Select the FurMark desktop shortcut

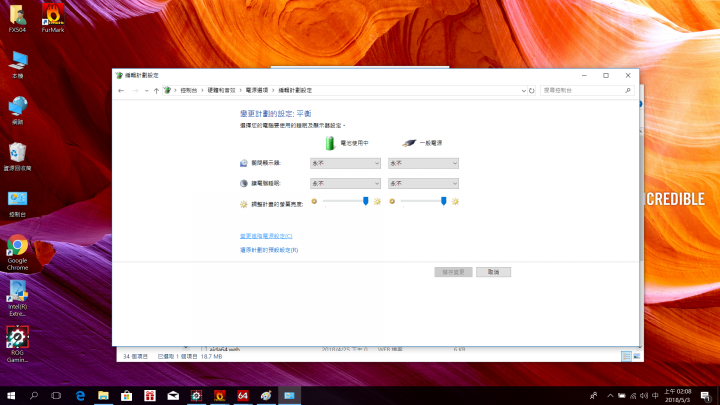[x=53, y=19]
